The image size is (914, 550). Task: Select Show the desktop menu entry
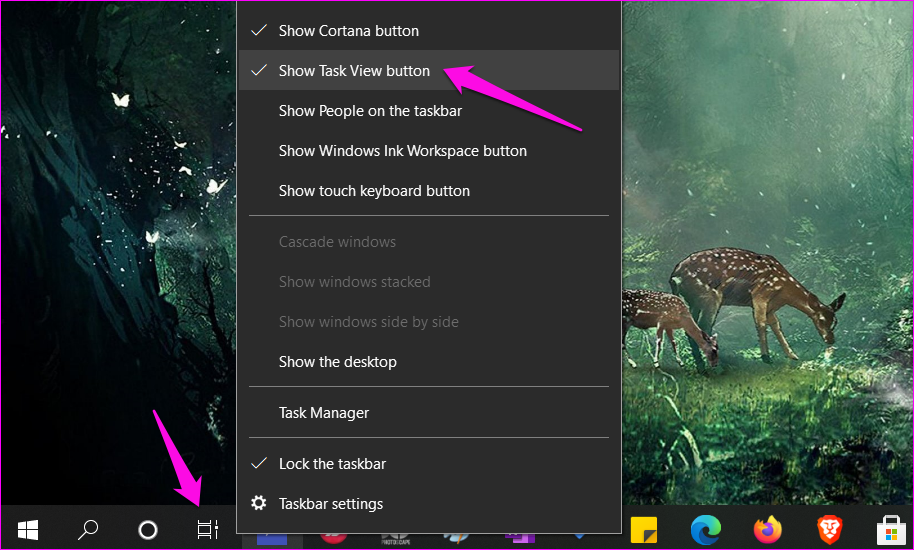pyautogui.click(x=337, y=362)
